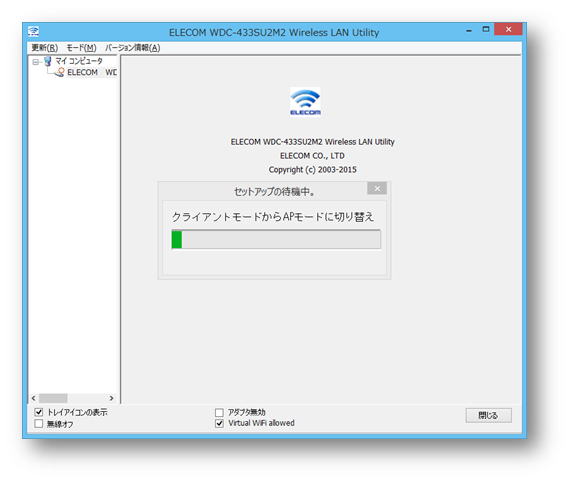Enable the アダプタ無効 checkbox

coord(219,412)
